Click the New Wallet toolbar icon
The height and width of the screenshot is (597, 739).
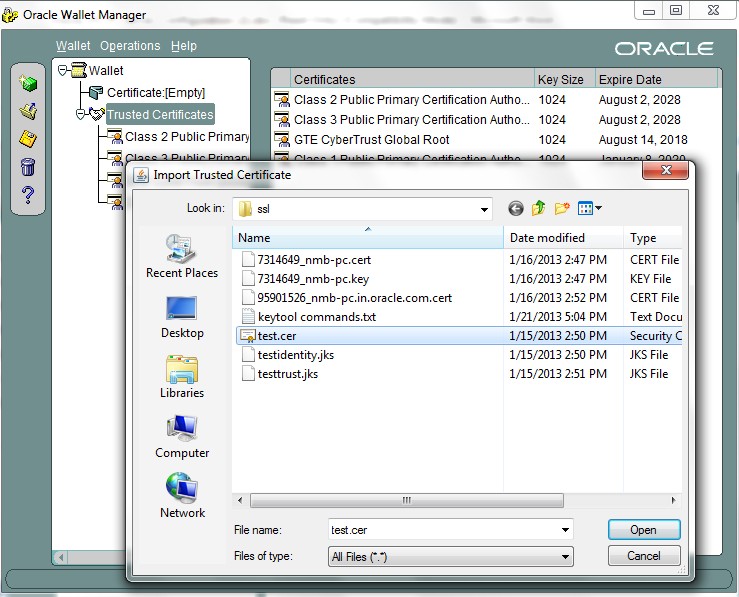pos(28,84)
